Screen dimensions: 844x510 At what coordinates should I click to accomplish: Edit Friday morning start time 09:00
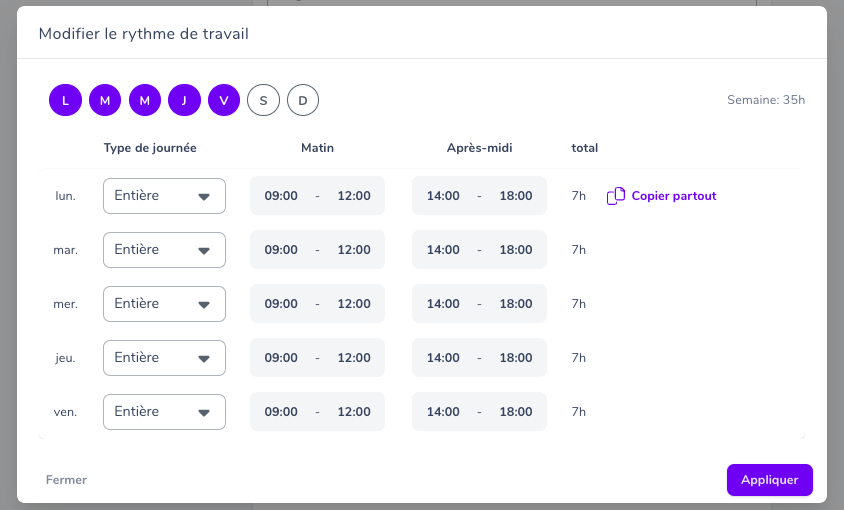tap(281, 411)
